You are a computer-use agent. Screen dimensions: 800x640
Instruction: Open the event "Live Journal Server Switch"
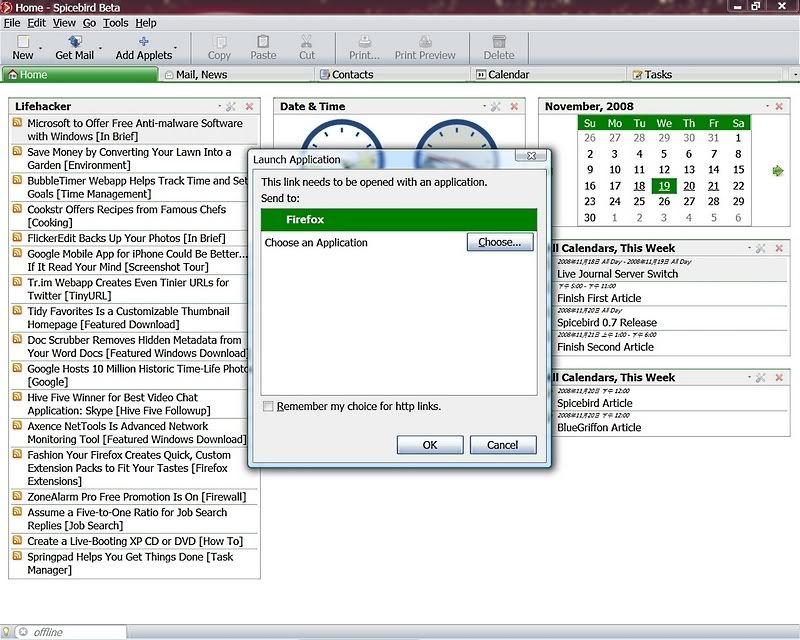617,274
